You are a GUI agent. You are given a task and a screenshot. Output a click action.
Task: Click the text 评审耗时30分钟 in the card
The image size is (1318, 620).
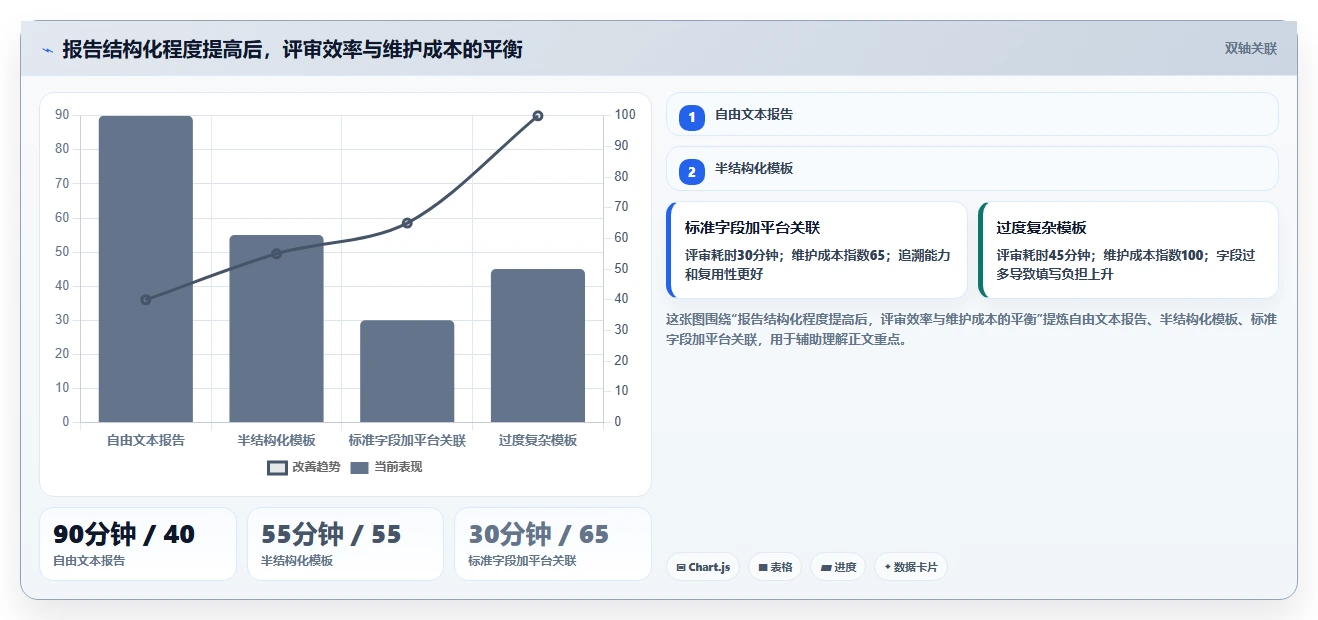732,256
